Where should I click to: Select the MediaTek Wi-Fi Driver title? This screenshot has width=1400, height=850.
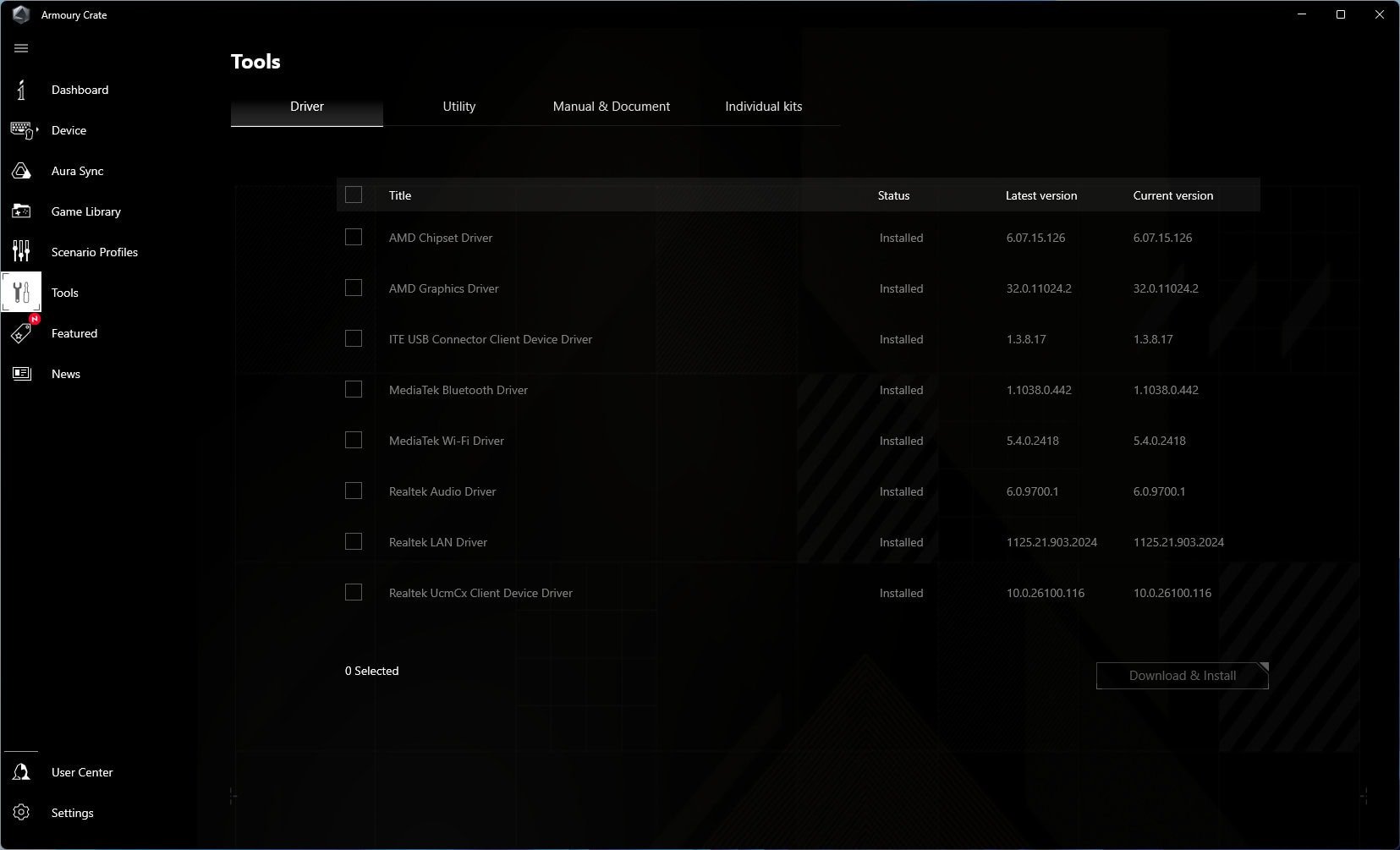447,441
